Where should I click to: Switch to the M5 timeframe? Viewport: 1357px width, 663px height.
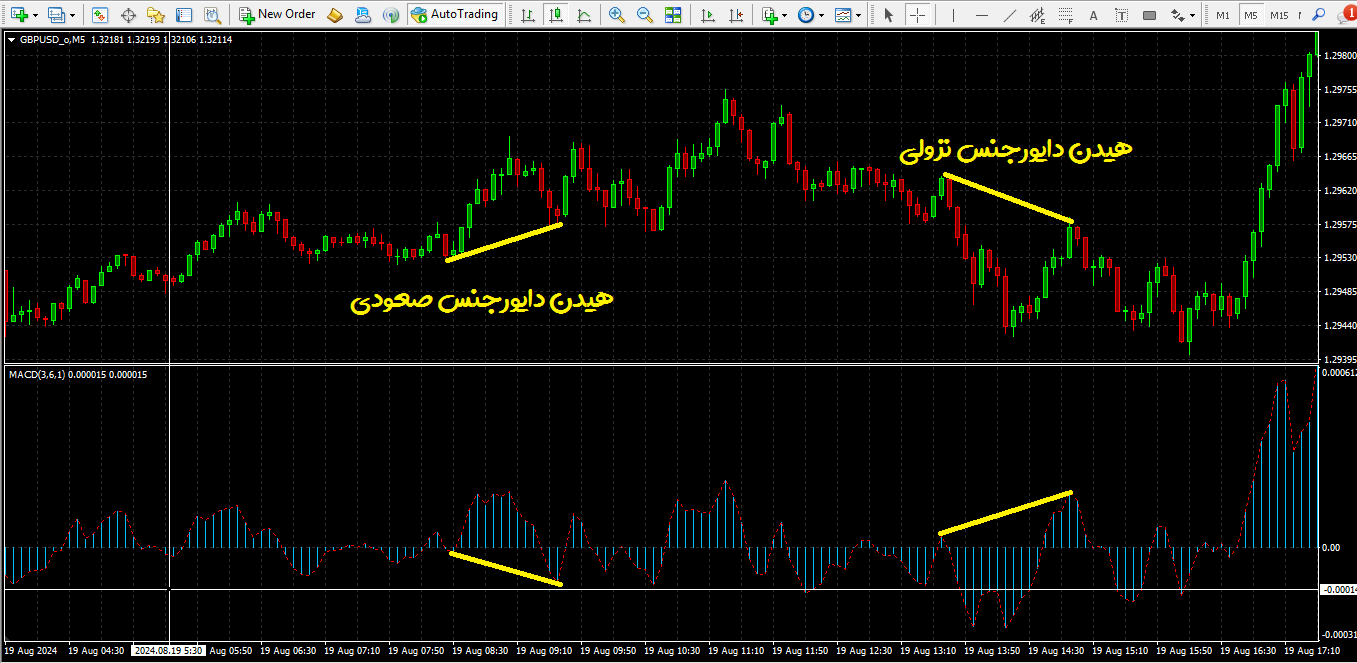[1251, 15]
